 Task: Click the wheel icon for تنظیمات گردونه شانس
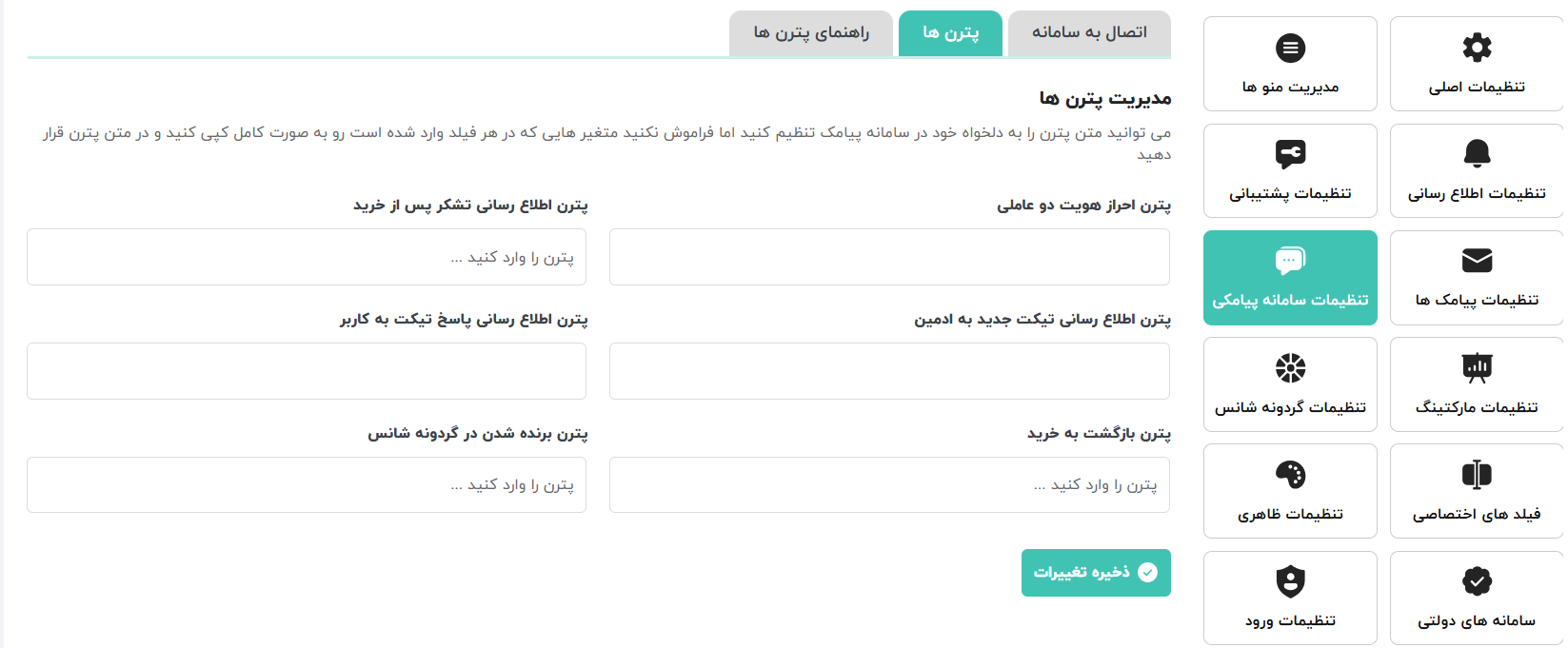click(1290, 367)
